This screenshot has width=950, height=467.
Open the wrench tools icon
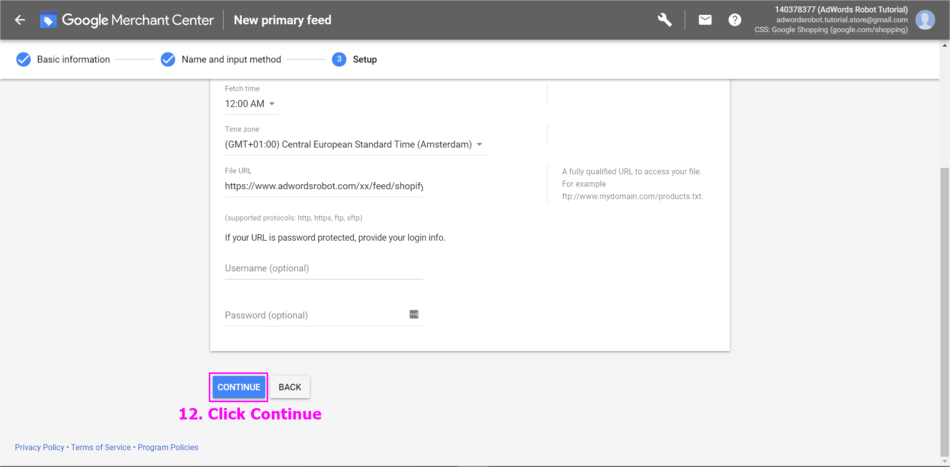point(665,20)
